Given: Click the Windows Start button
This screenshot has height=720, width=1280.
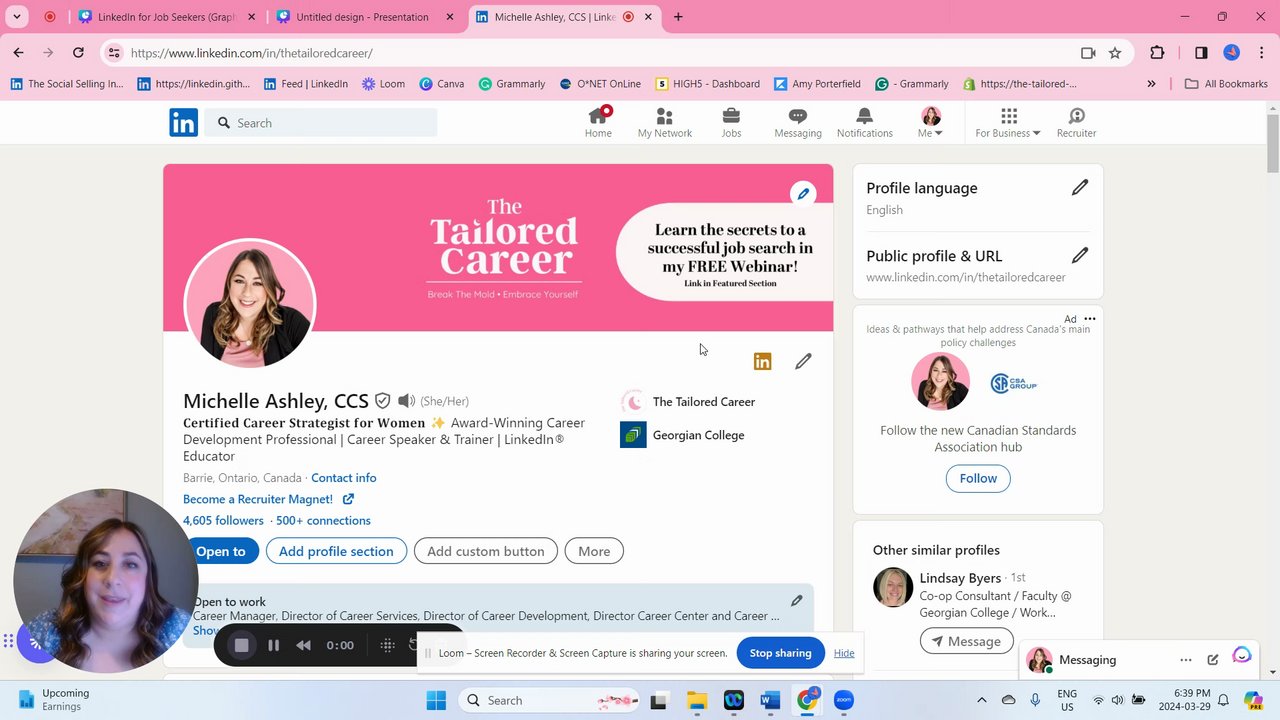Looking at the screenshot, I should [436, 701].
